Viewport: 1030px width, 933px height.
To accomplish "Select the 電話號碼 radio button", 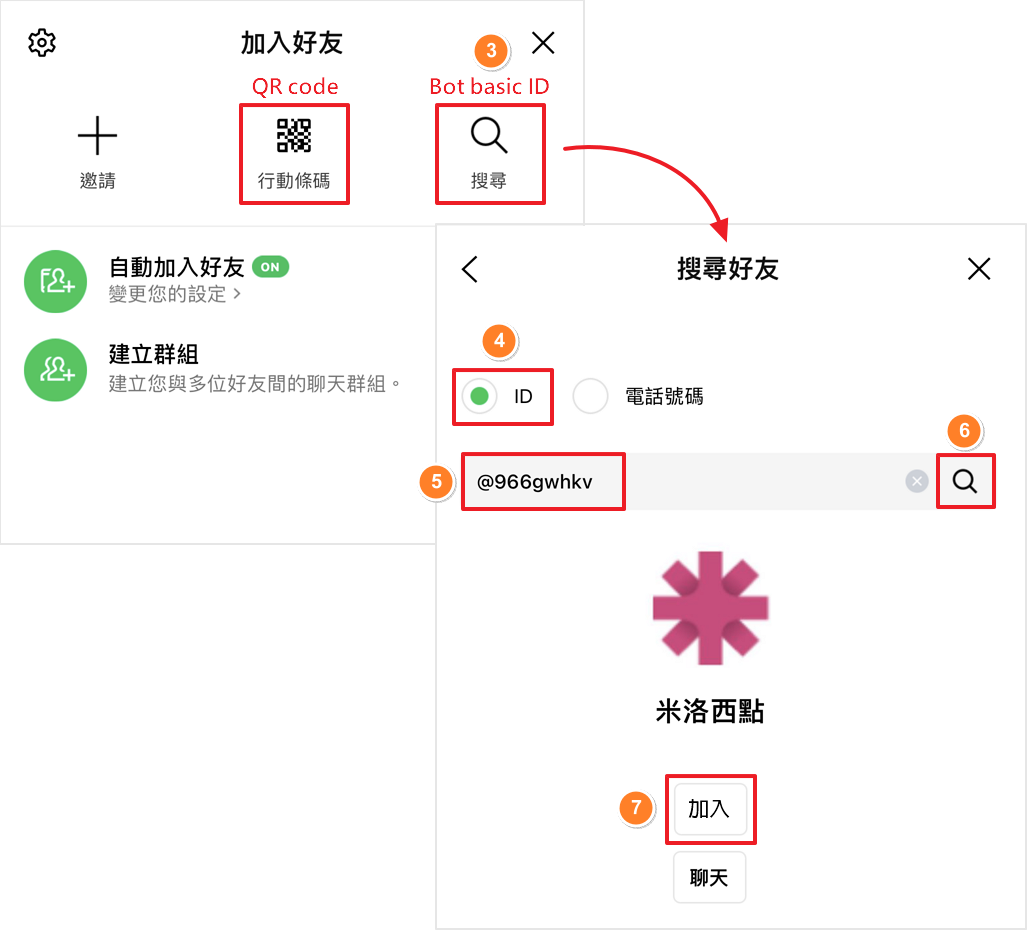I will click(591, 397).
